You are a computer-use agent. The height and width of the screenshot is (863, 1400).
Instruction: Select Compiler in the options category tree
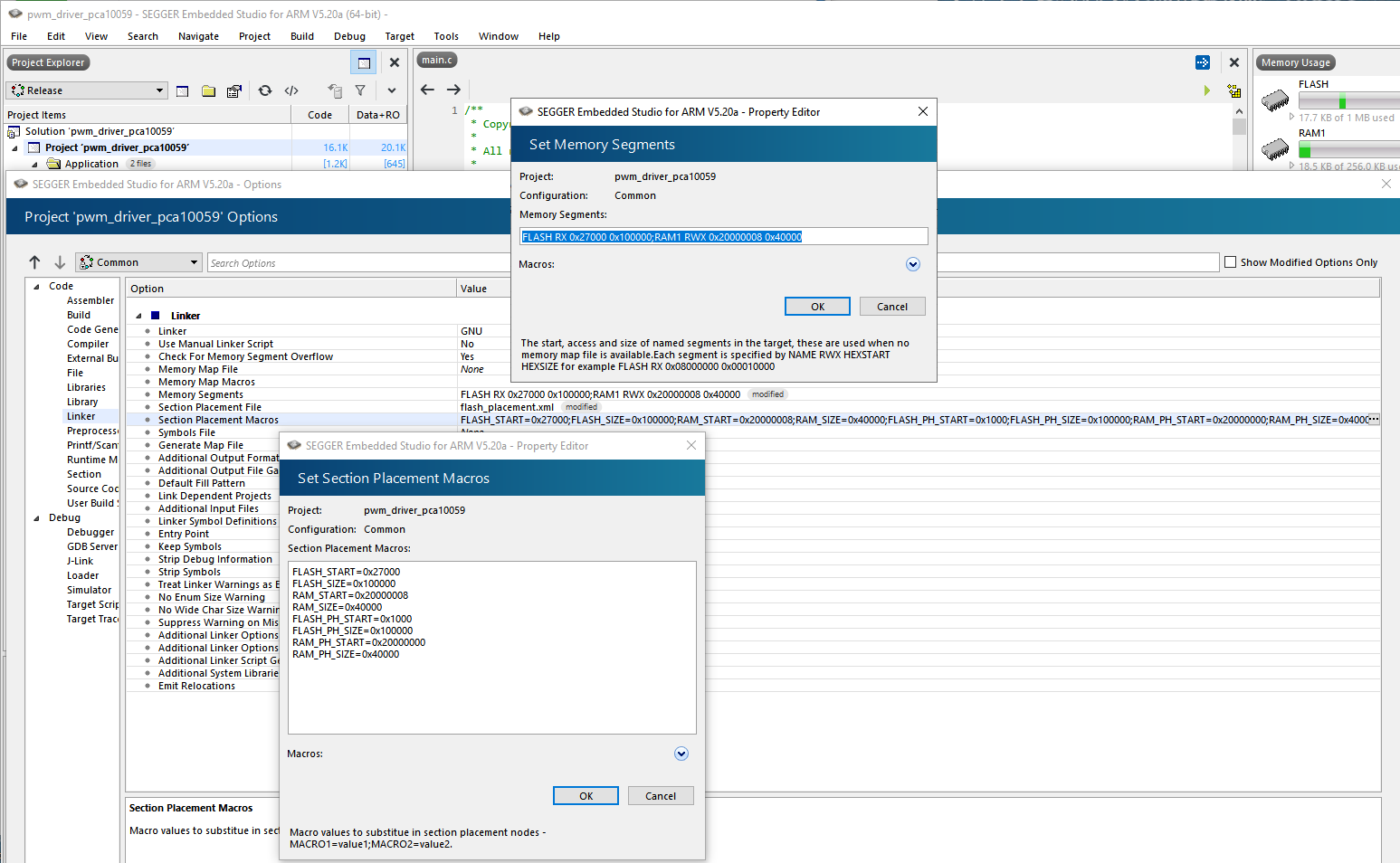[88, 344]
